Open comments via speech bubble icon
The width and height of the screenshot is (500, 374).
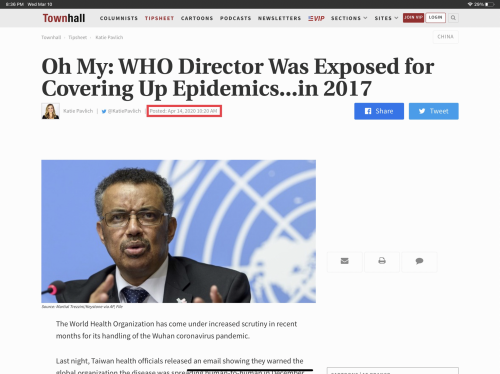419,261
